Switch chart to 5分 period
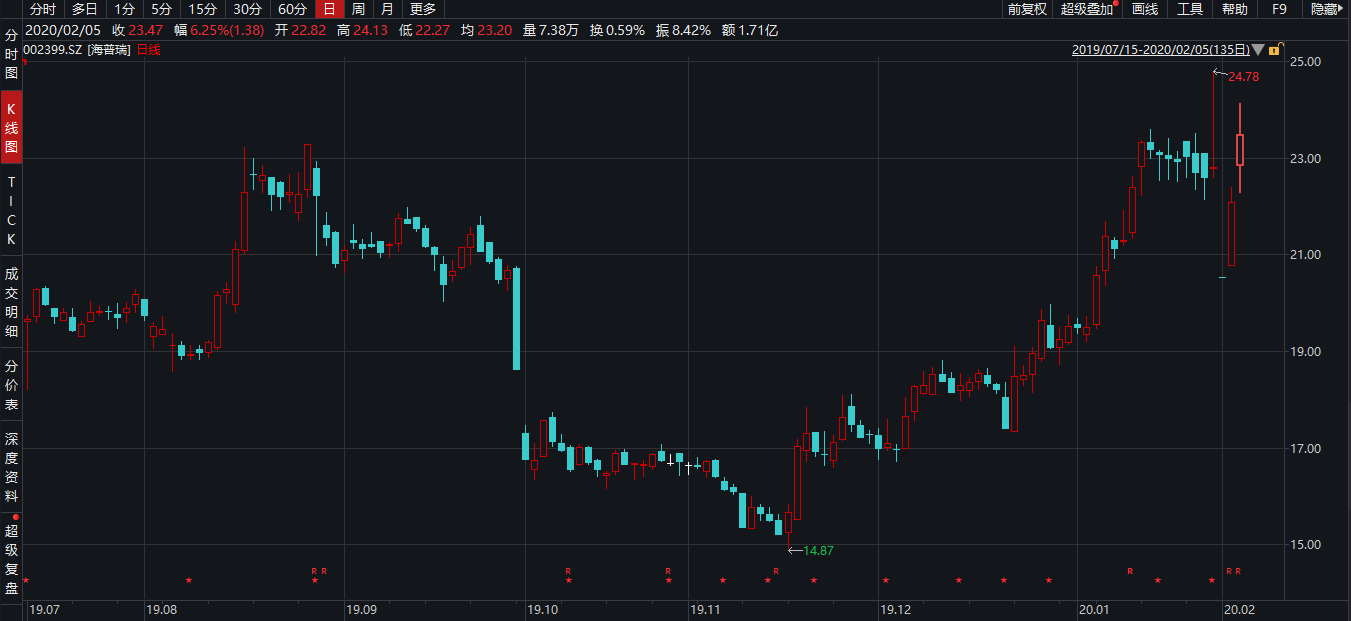This screenshot has width=1351, height=621. click(162, 9)
